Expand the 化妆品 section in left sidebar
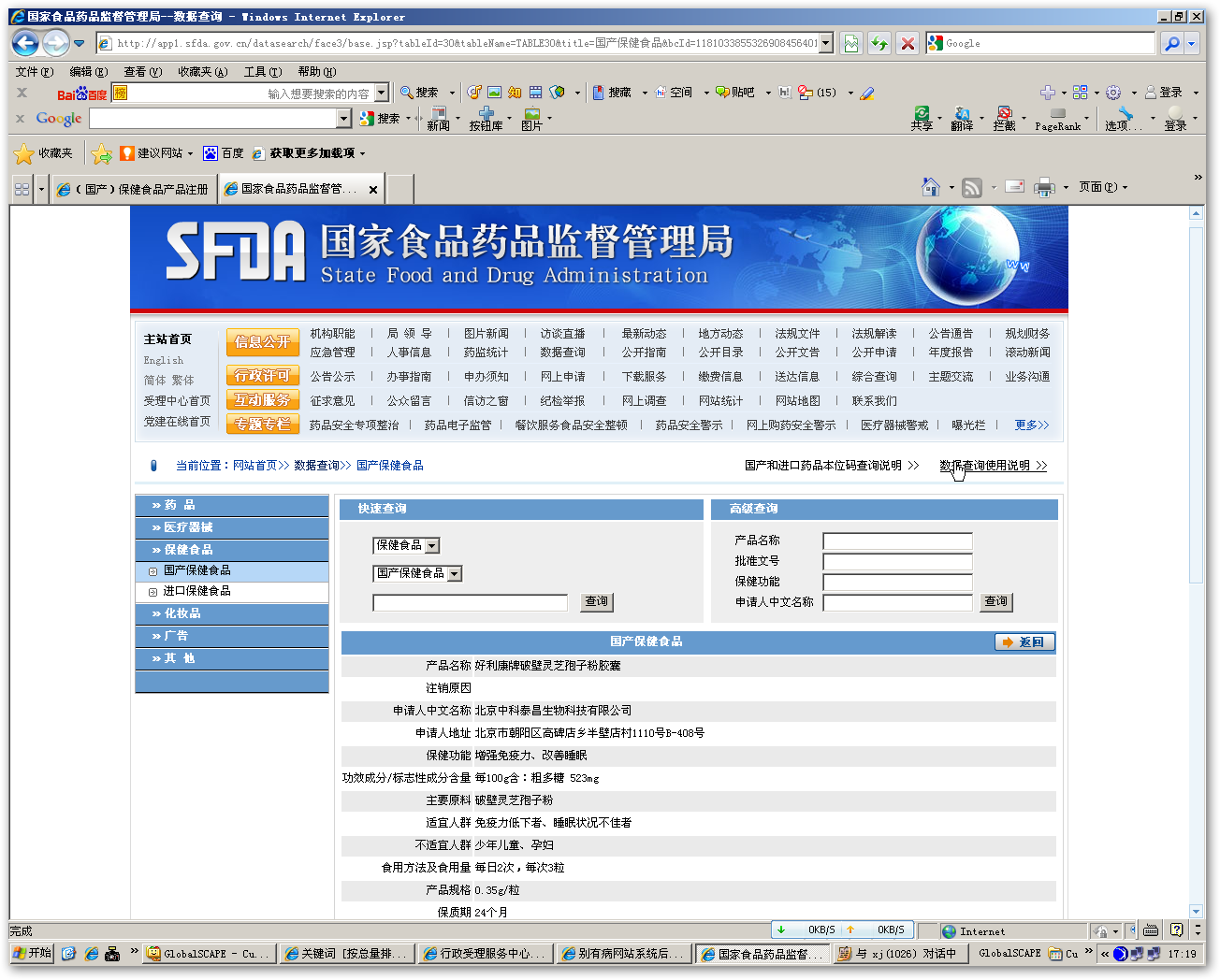Screen dimensions: 1220x980 pos(182,613)
